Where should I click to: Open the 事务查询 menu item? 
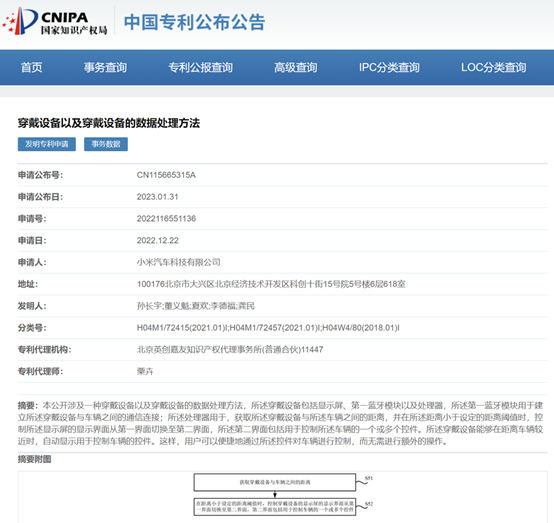coord(105,67)
